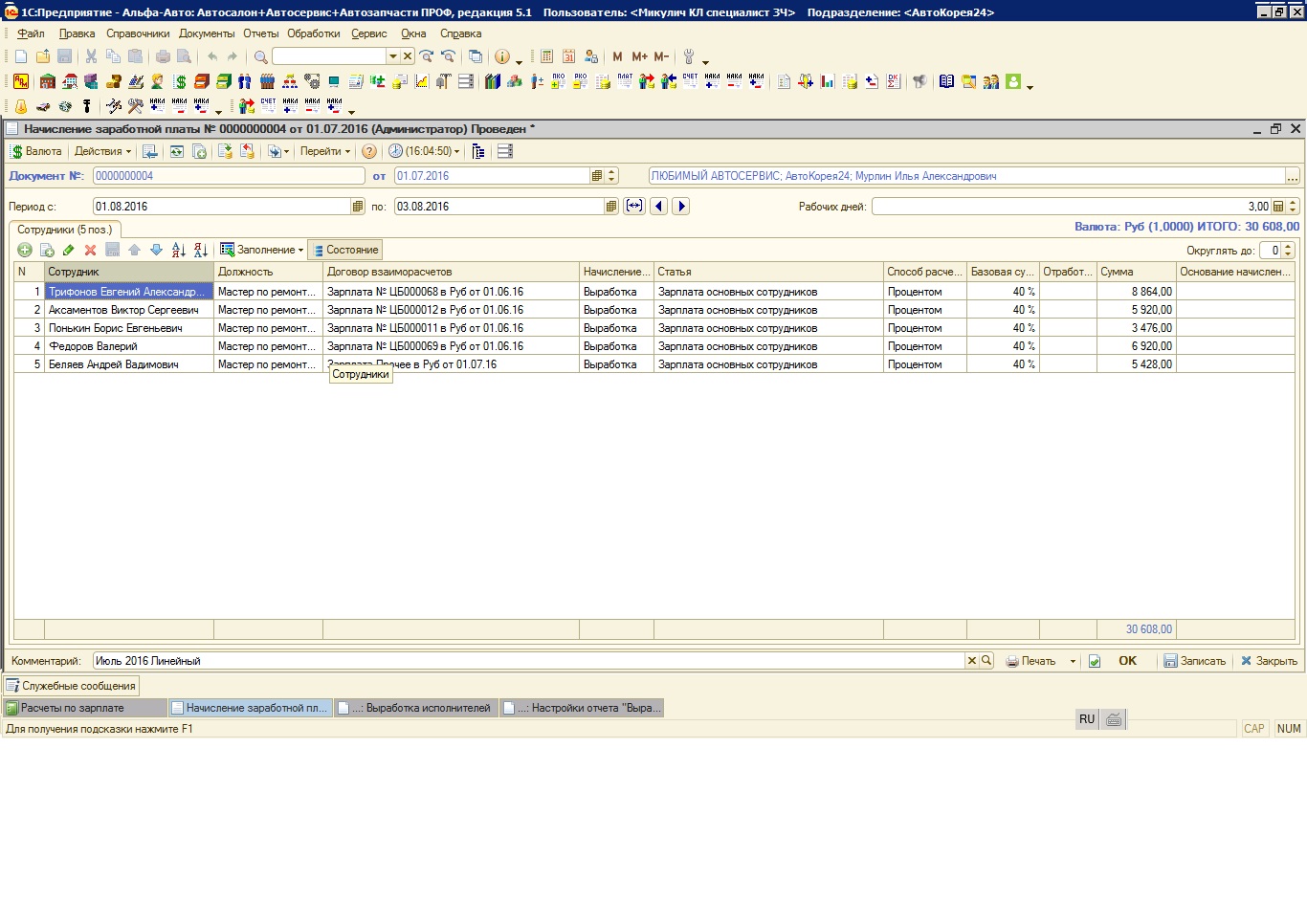The image size is (1307, 924).
Task: Open the search box dropdown arrow in main toolbar
Action: (x=392, y=56)
